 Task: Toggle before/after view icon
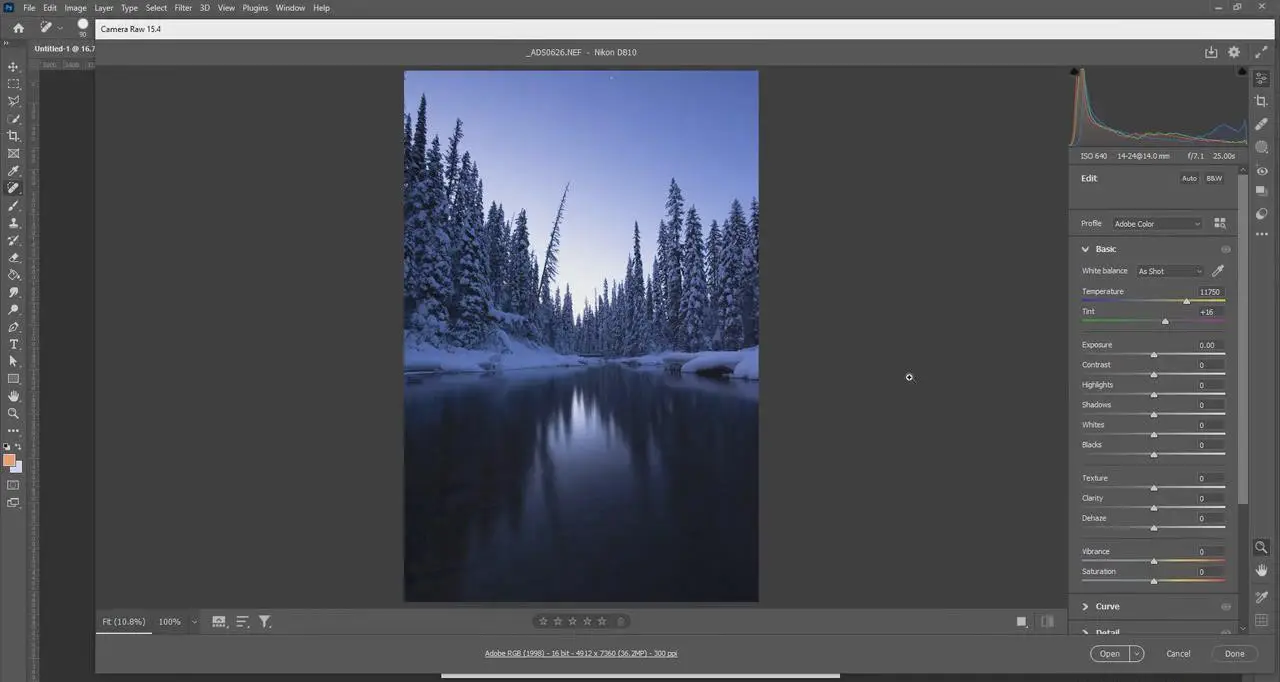[1047, 621]
